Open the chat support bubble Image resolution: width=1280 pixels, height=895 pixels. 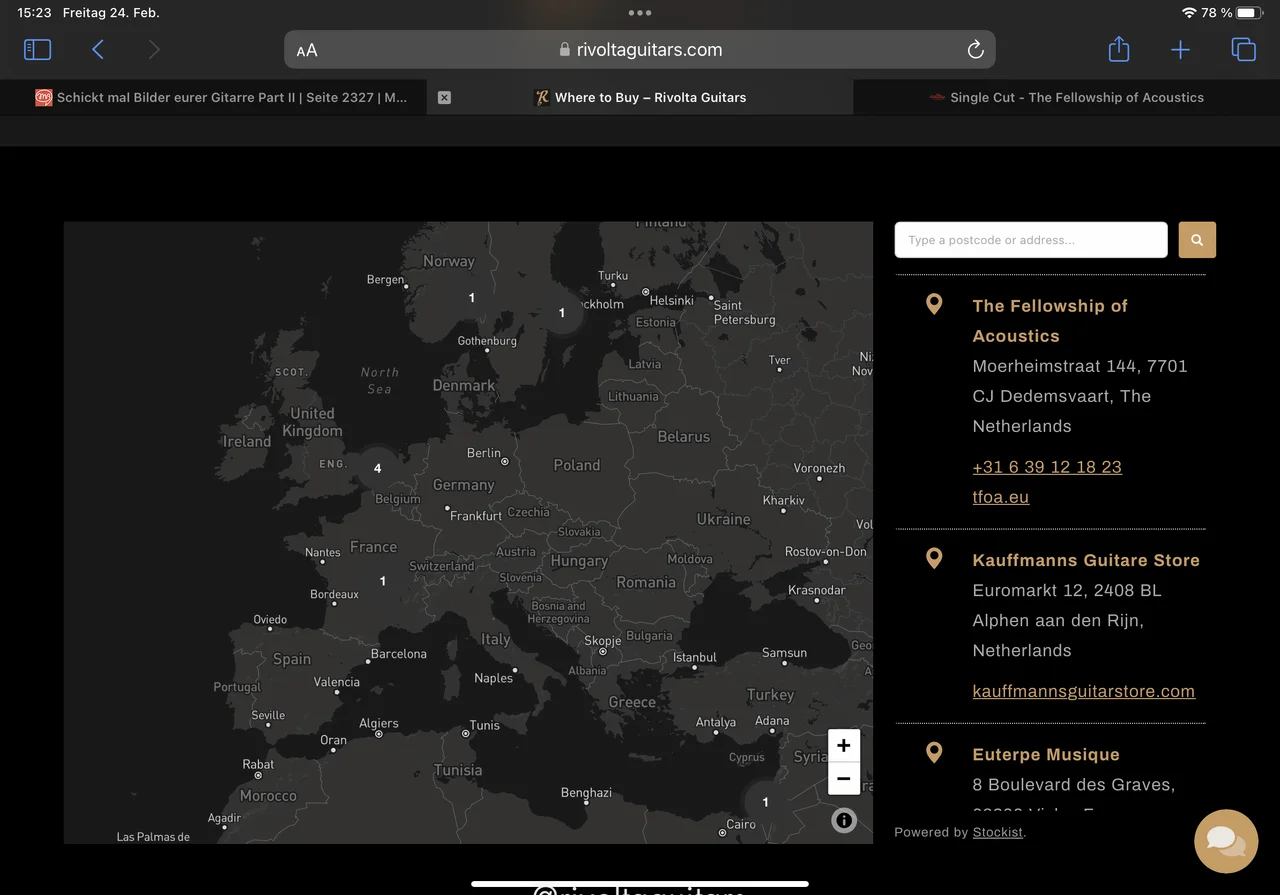click(x=1226, y=841)
